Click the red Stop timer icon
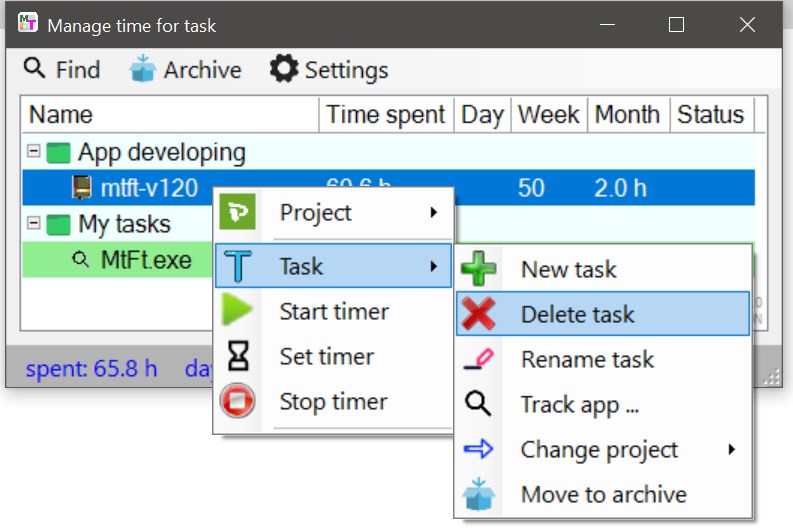The width and height of the screenshot is (793, 528). (237, 402)
